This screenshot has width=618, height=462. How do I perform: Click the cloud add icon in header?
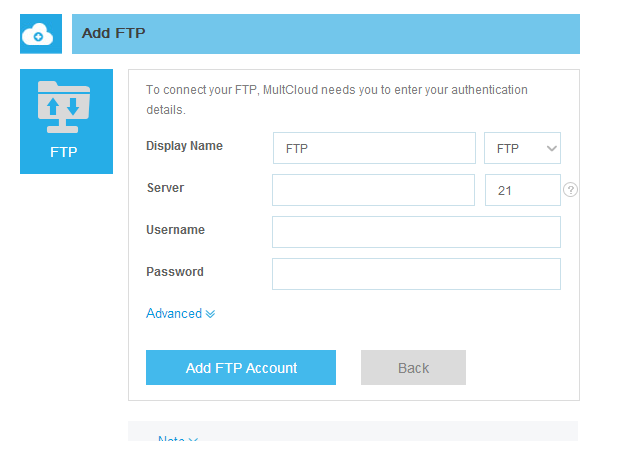(x=41, y=35)
